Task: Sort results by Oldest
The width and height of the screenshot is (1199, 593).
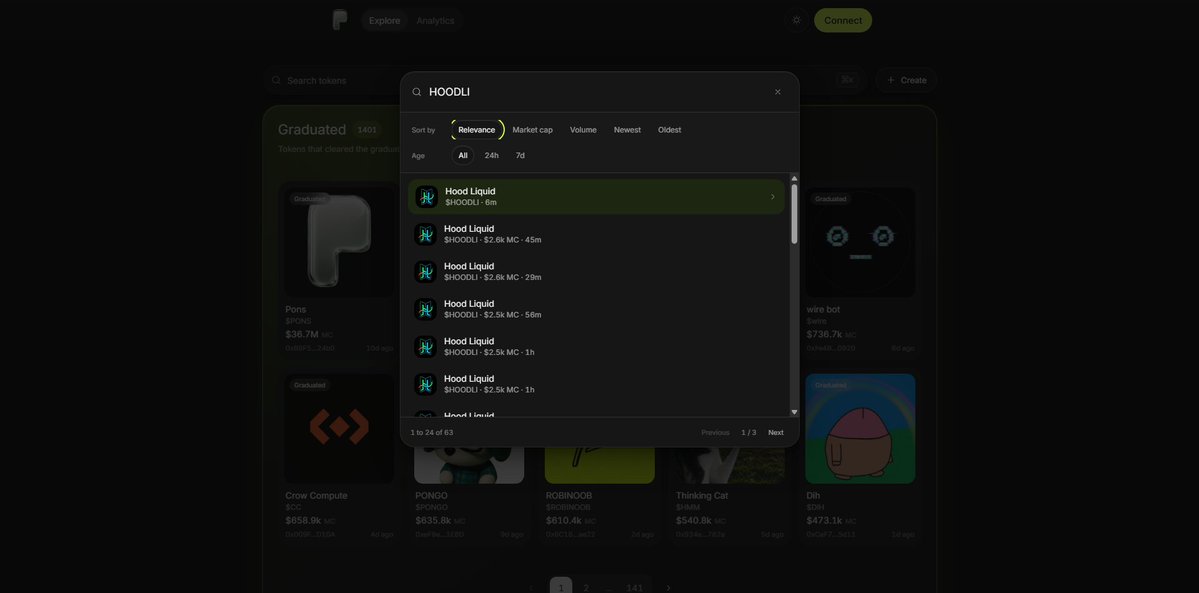Action: (x=669, y=130)
